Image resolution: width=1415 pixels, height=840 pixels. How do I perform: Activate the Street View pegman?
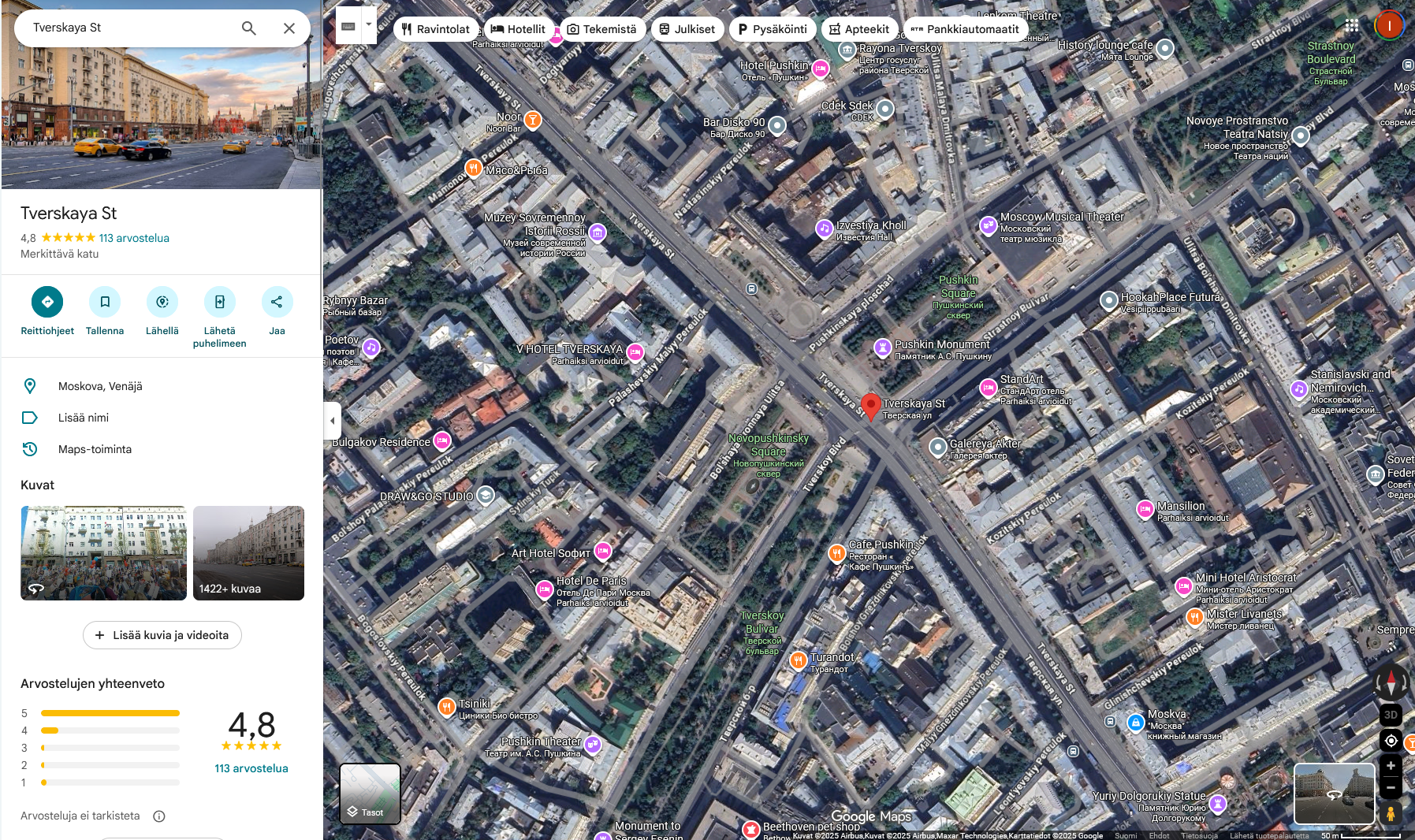(1391, 813)
